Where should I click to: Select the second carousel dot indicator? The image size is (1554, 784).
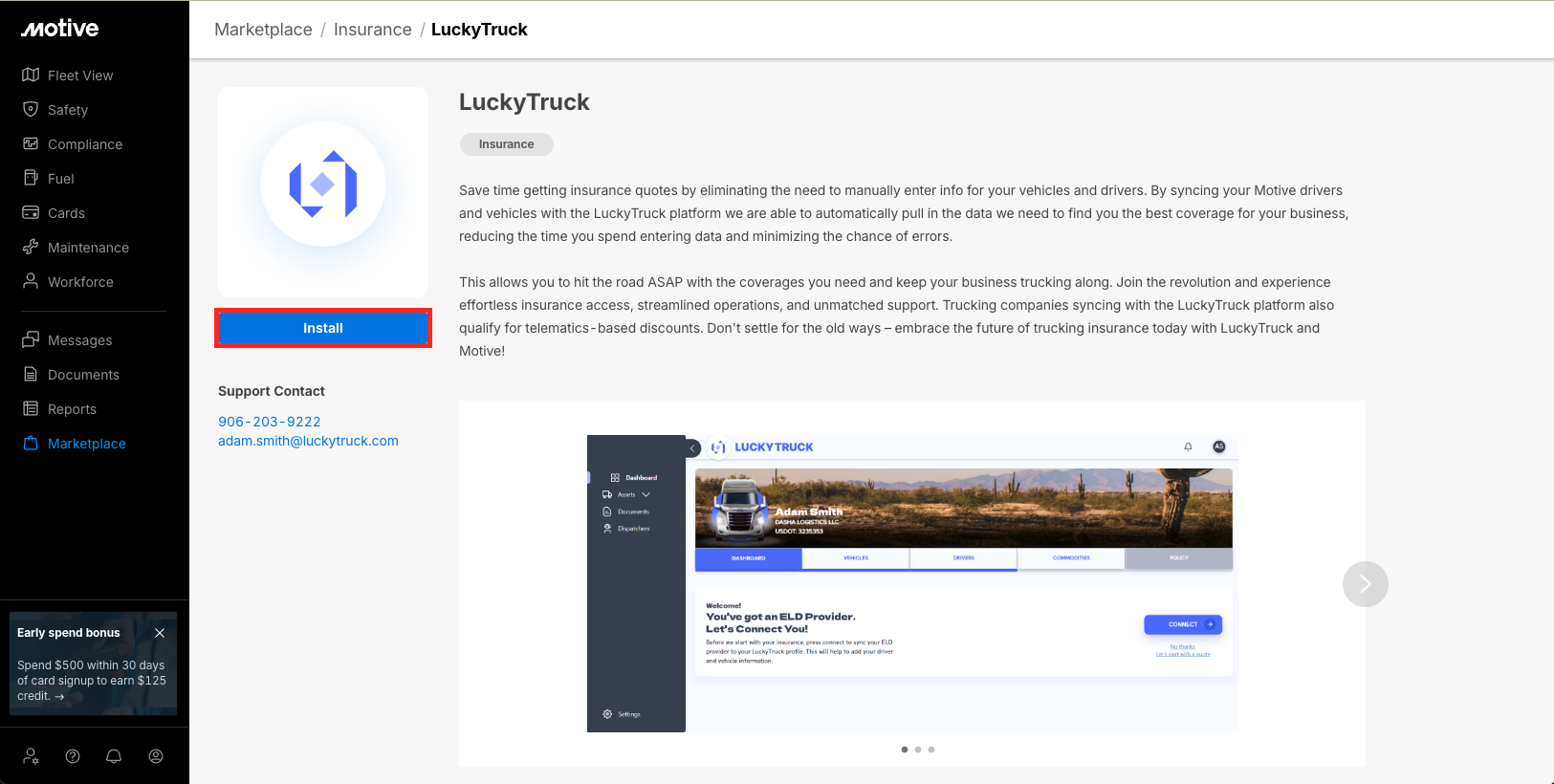click(918, 750)
